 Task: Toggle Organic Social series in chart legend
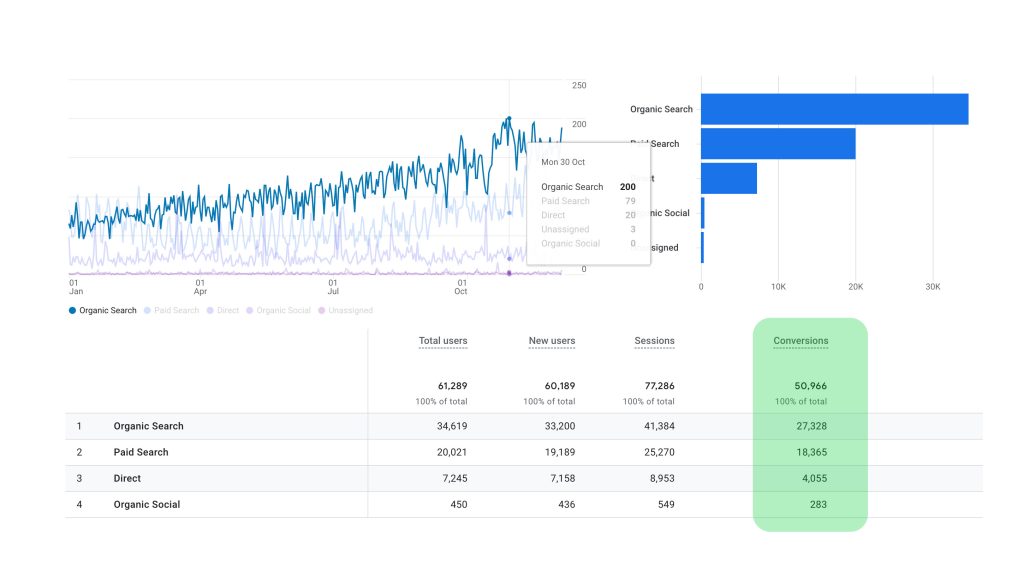[x=278, y=310]
